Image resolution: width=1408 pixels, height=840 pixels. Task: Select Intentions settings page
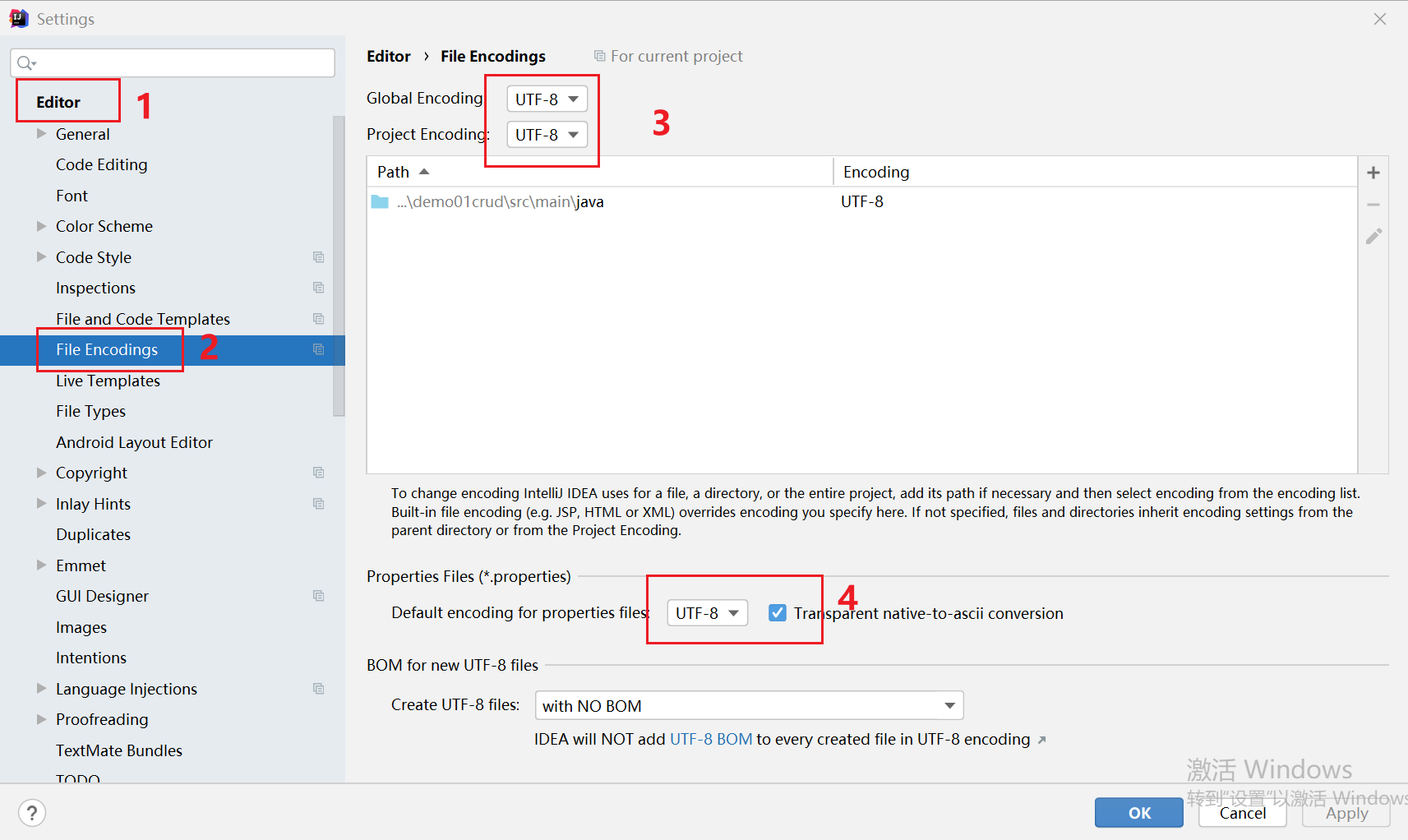[x=91, y=658]
